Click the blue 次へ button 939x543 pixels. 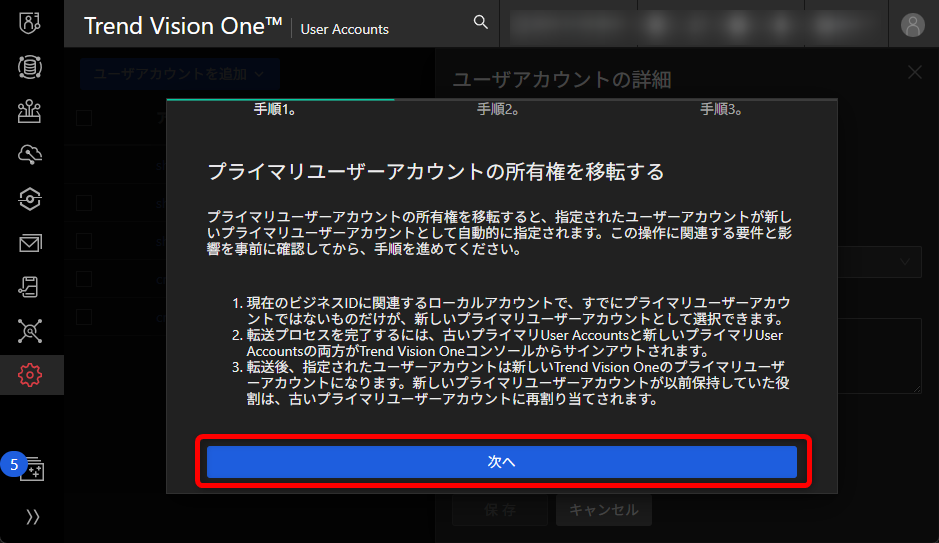[x=501, y=462]
